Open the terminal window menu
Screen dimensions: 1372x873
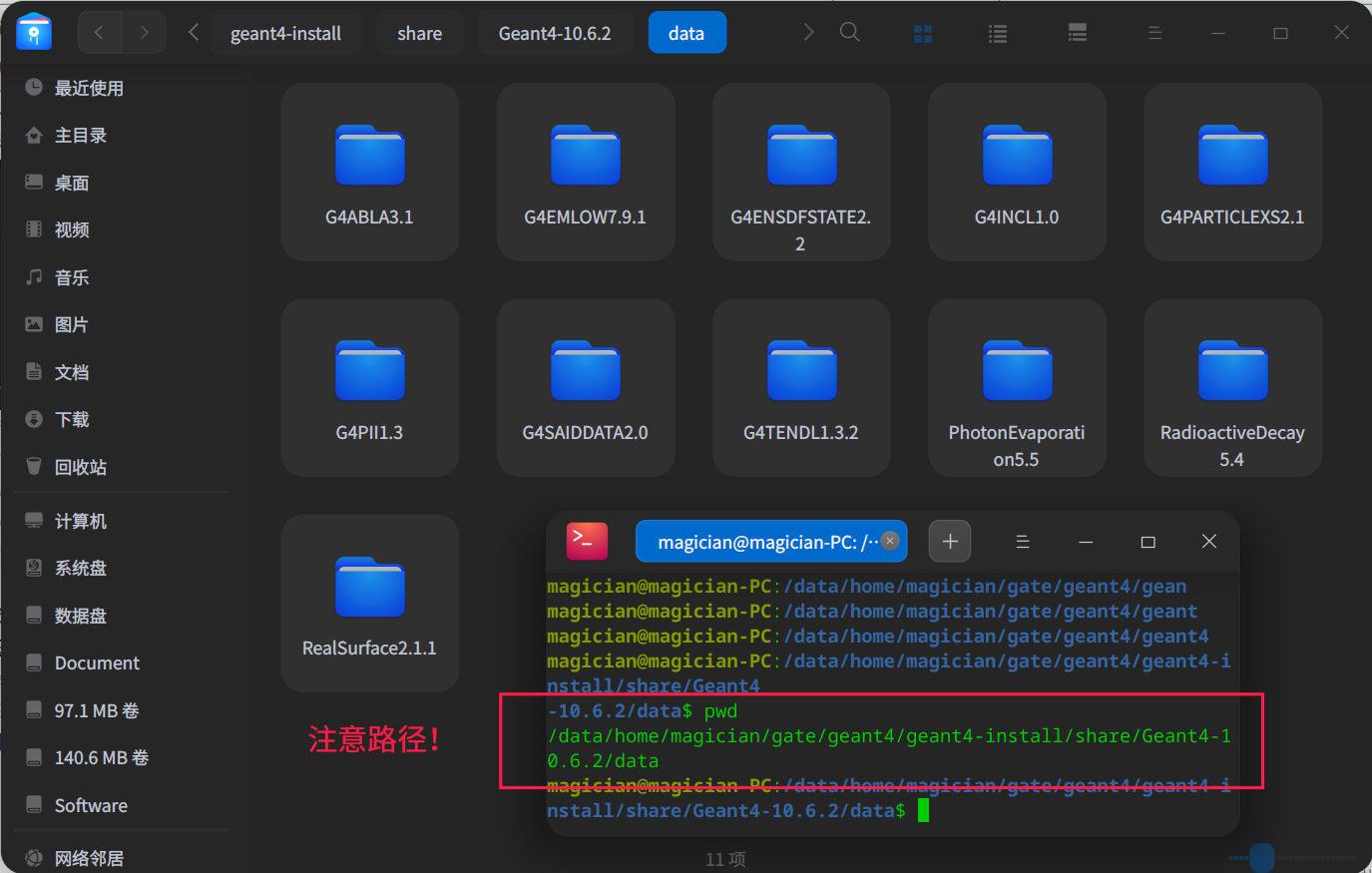pyautogui.click(x=1023, y=541)
